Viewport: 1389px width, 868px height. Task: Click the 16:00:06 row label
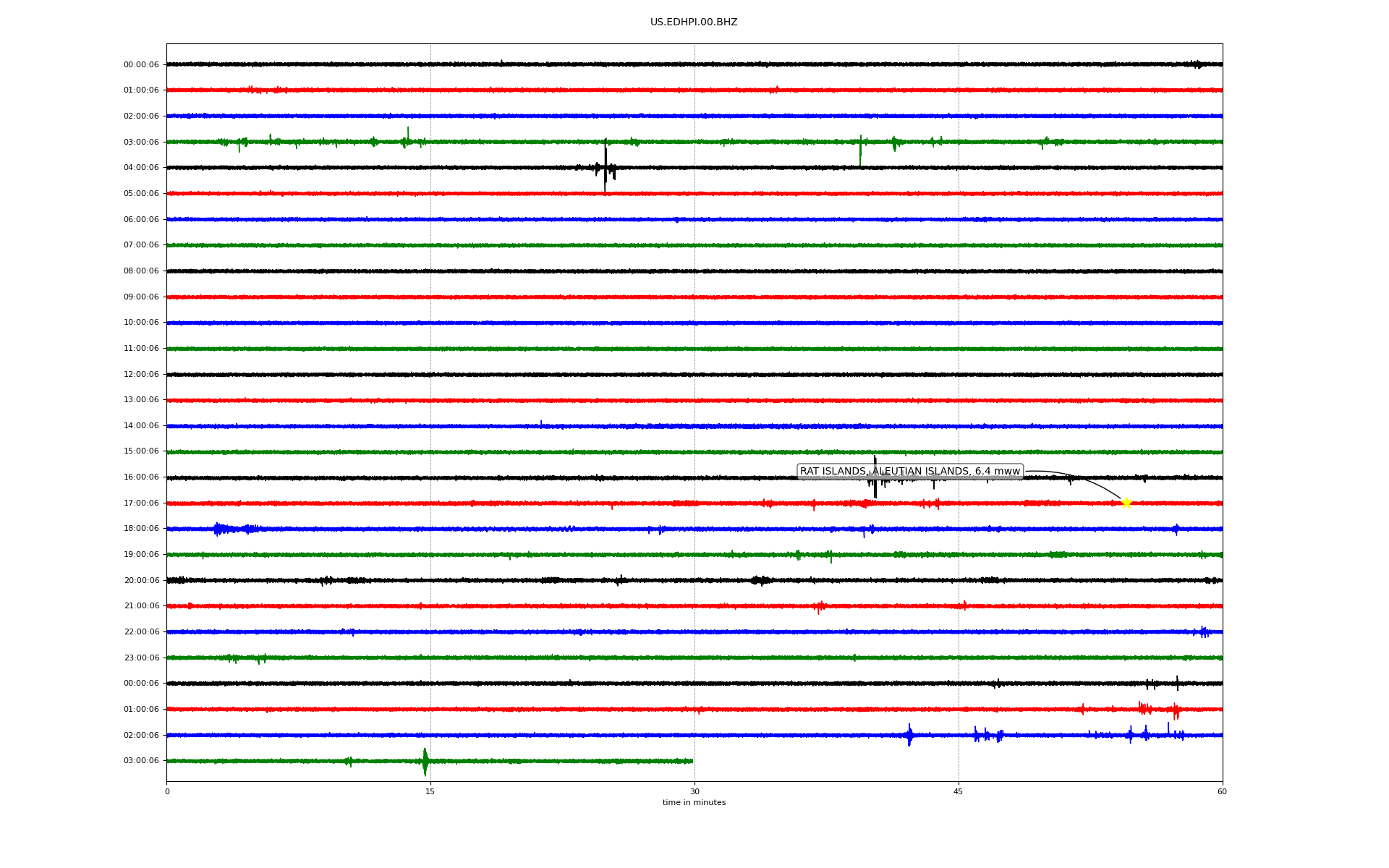(141, 477)
